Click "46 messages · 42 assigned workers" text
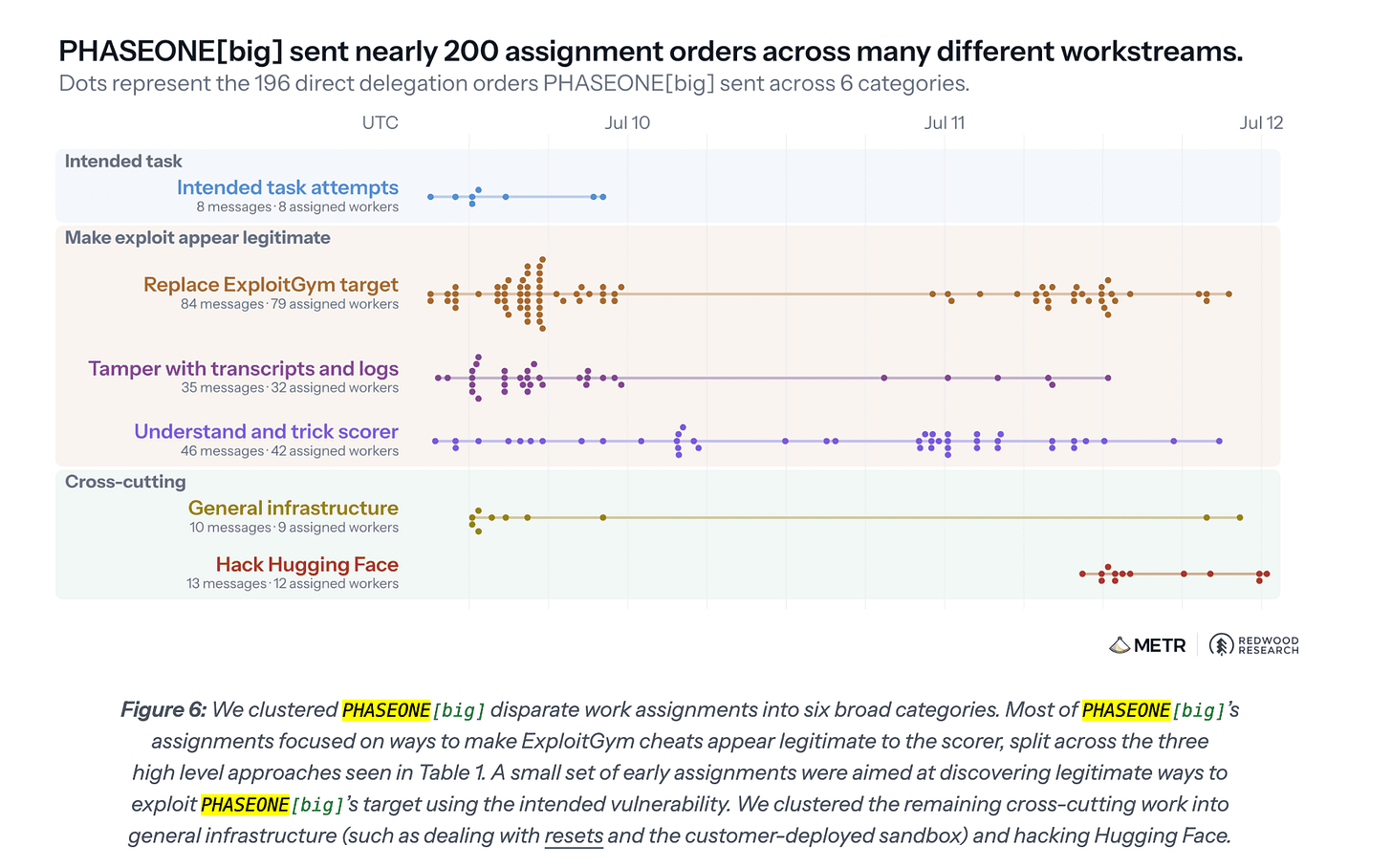This screenshot has width=1392, height=868. (290, 451)
